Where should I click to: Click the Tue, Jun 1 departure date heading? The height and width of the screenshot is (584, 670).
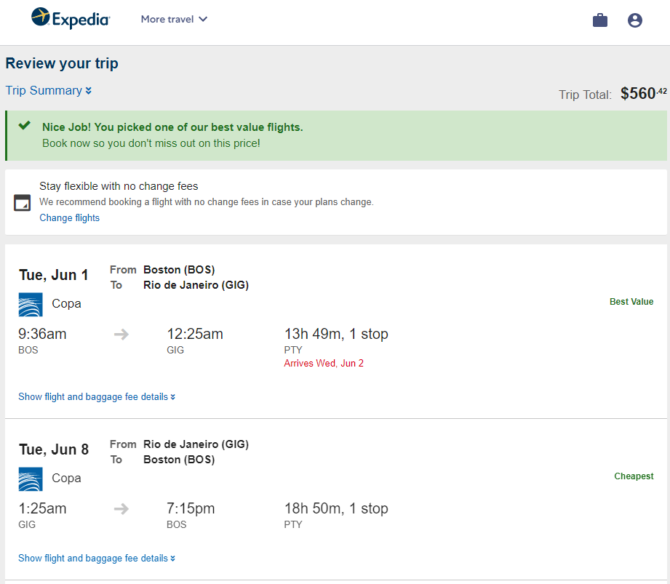(x=53, y=275)
